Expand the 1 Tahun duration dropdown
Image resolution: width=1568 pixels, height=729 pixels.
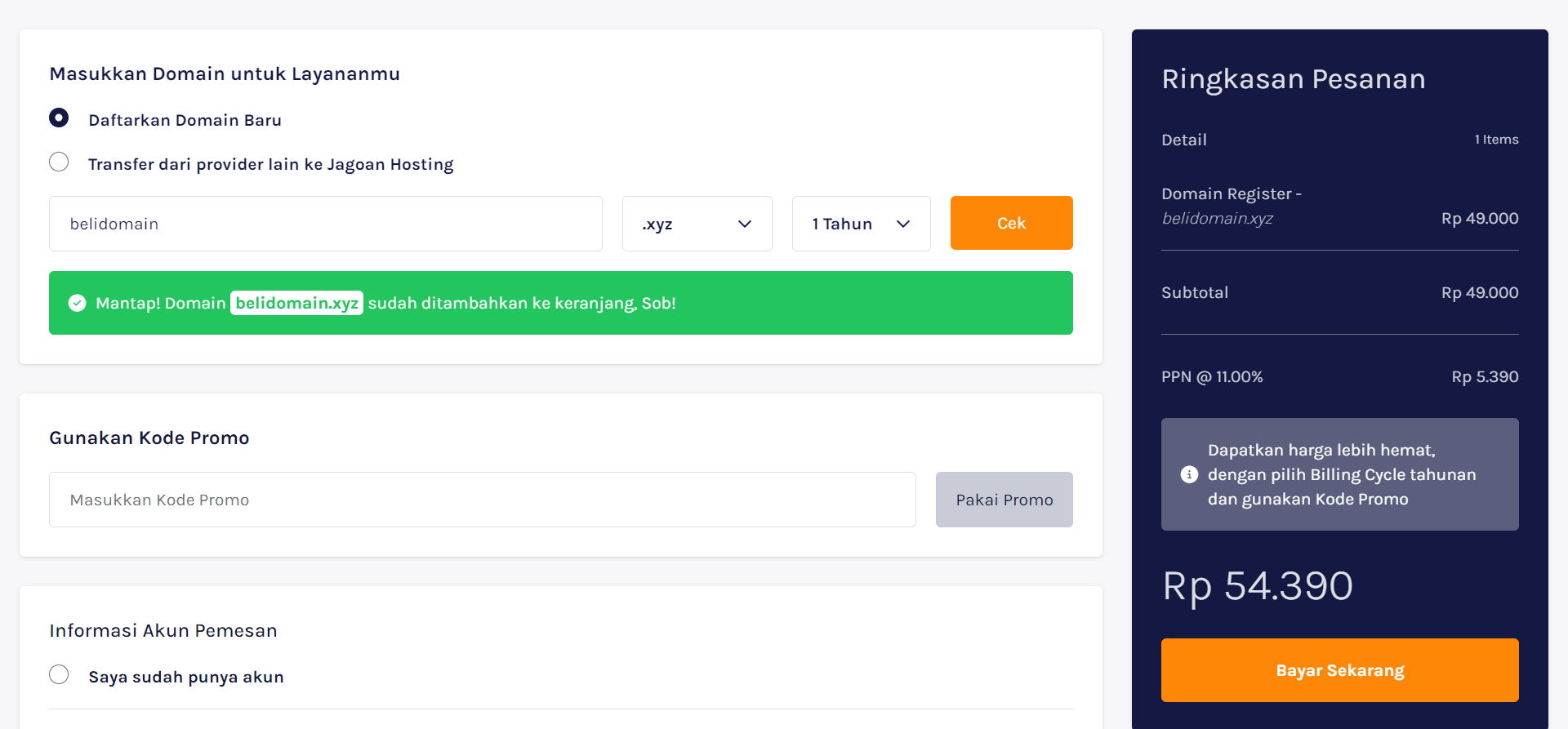click(861, 224)
